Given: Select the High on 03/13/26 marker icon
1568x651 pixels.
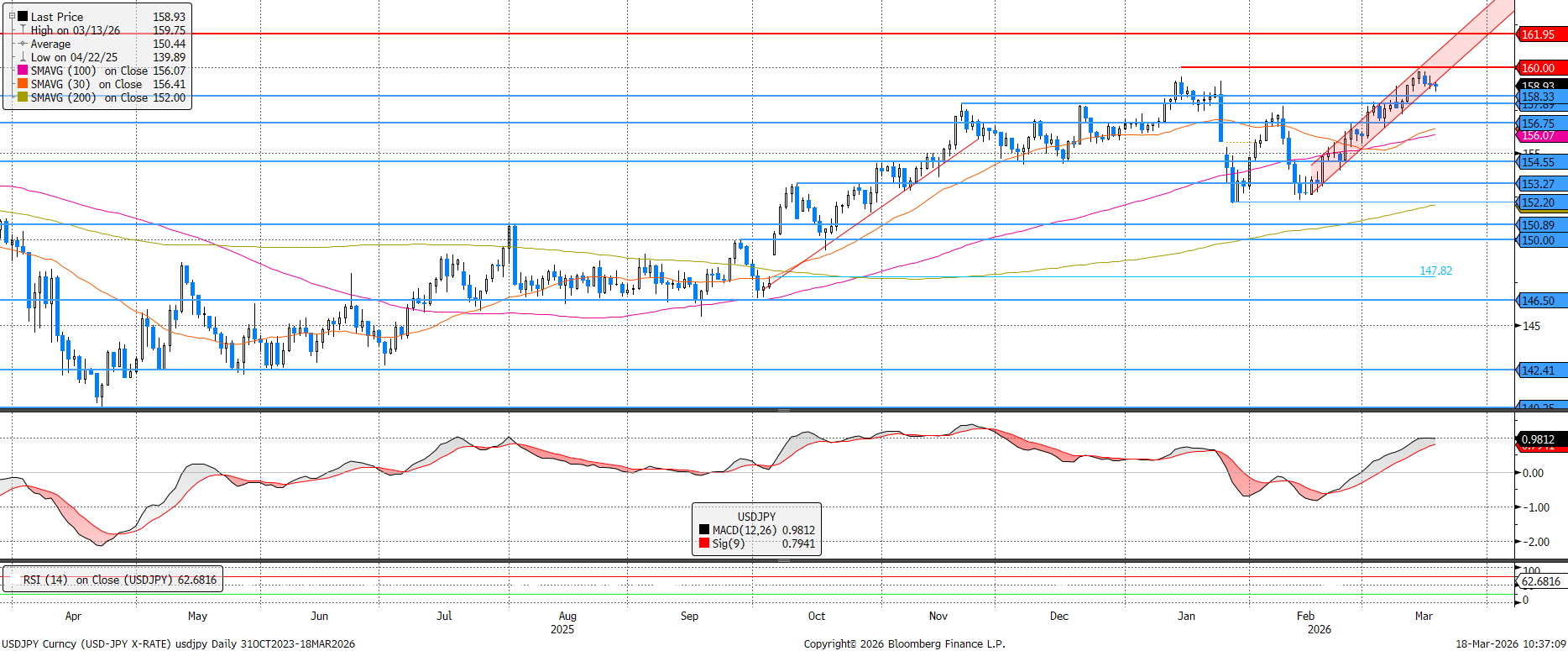Looking at the screenshot, I should (x=23, y=30).
